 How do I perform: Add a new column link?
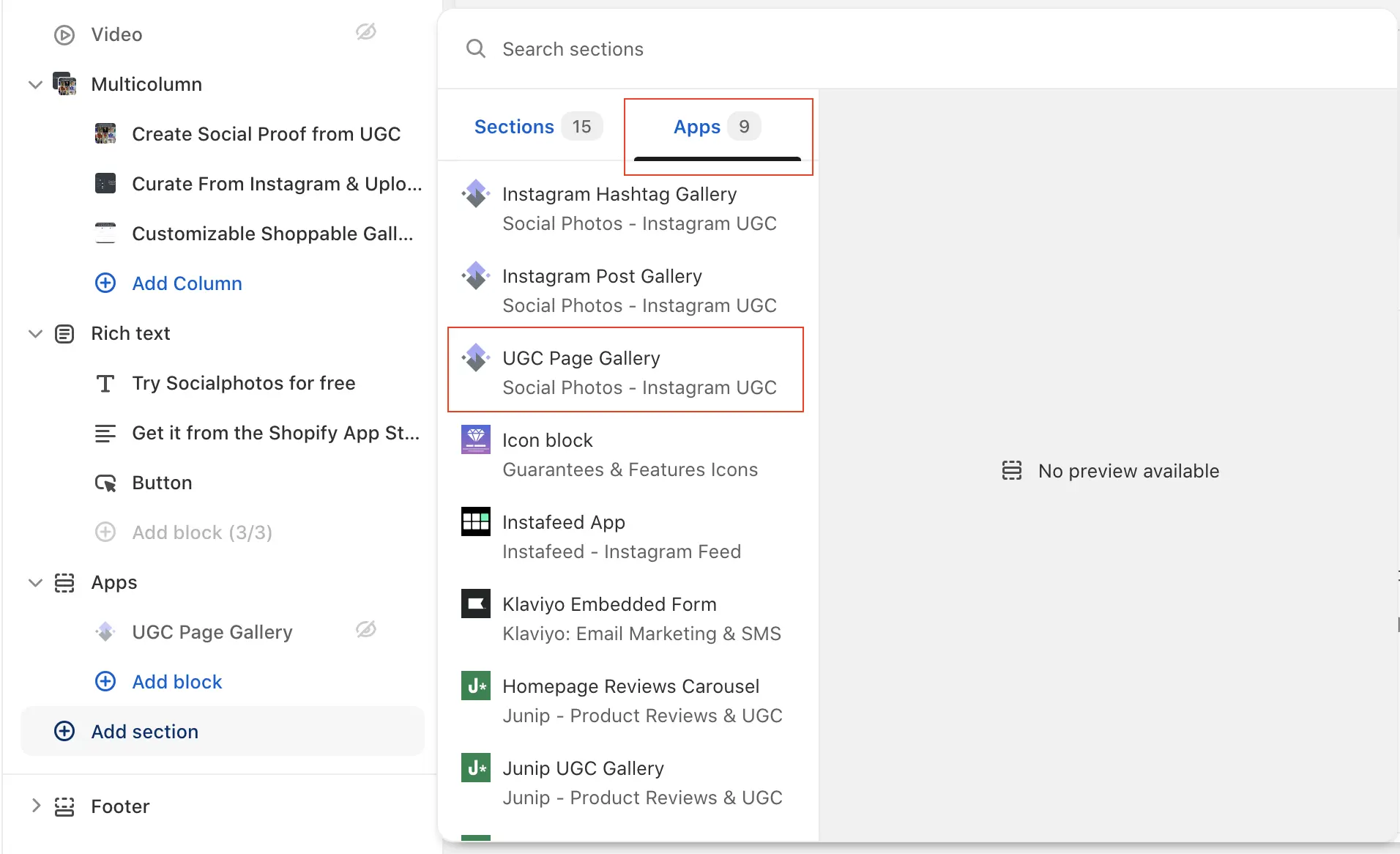pos(187,283)
